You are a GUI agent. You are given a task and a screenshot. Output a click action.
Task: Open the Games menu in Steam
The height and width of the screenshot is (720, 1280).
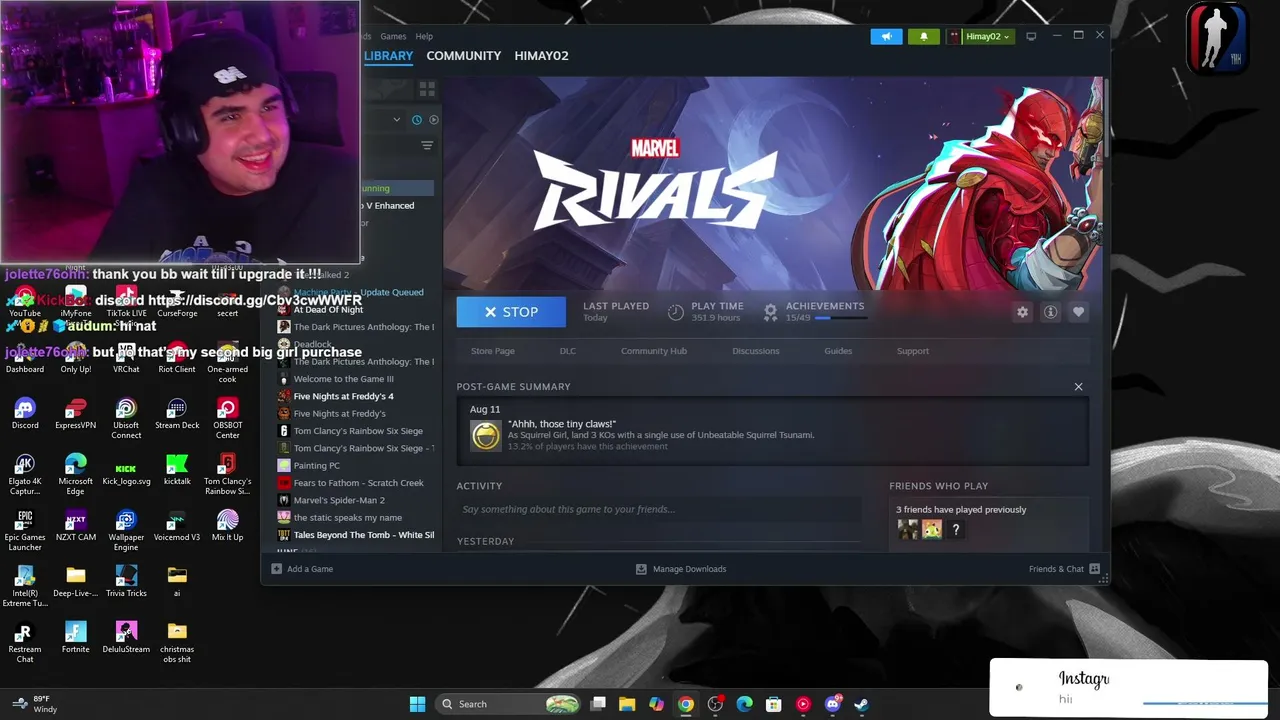point(393,36)
